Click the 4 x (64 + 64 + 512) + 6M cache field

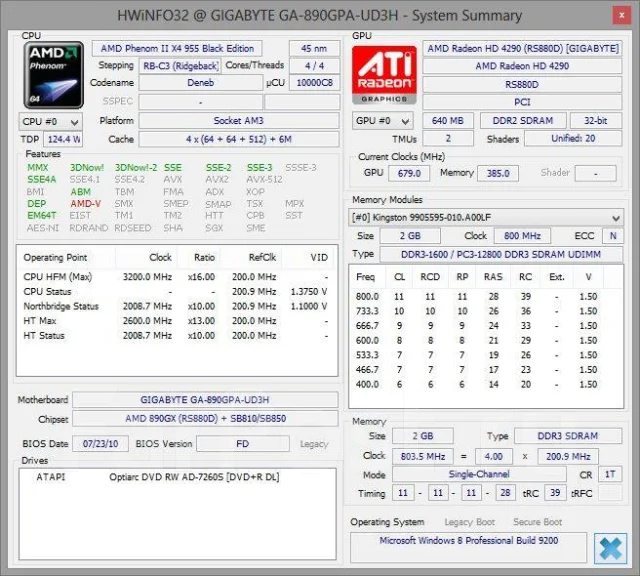pos(239,139)
